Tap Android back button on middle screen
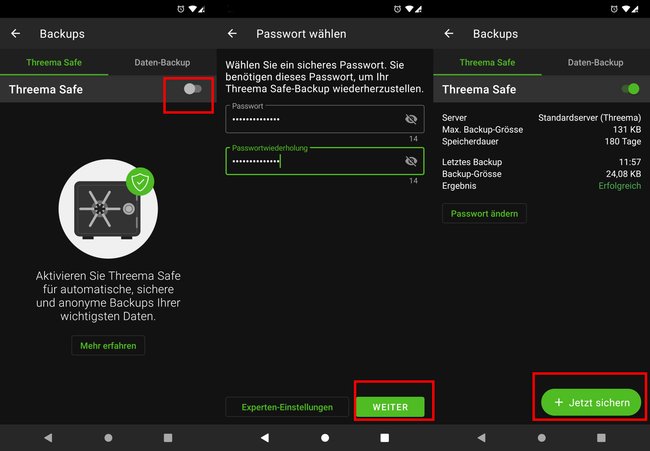Image resolution: width=650 pixels, height=451 pixels. (265, 437)
